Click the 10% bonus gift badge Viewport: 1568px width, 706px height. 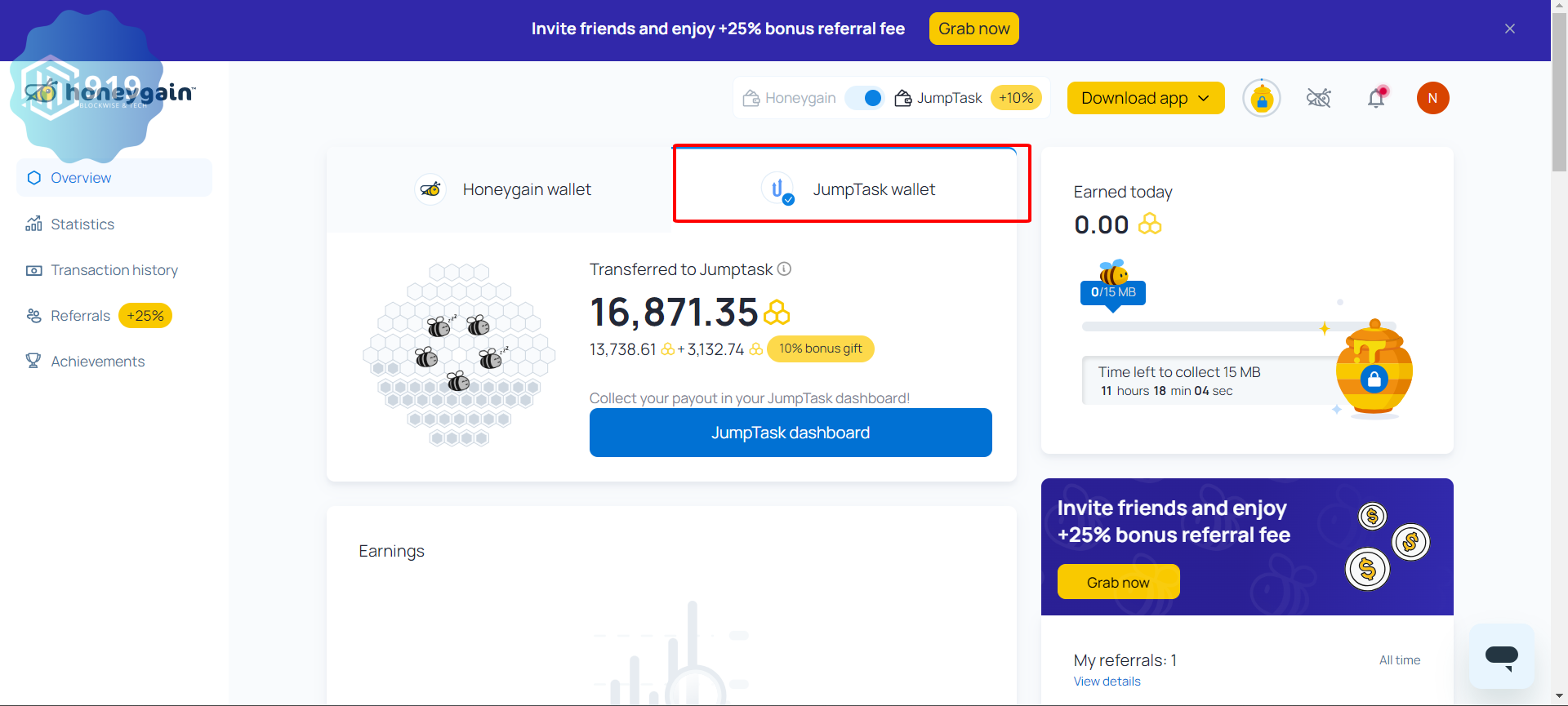coord(820,349)
